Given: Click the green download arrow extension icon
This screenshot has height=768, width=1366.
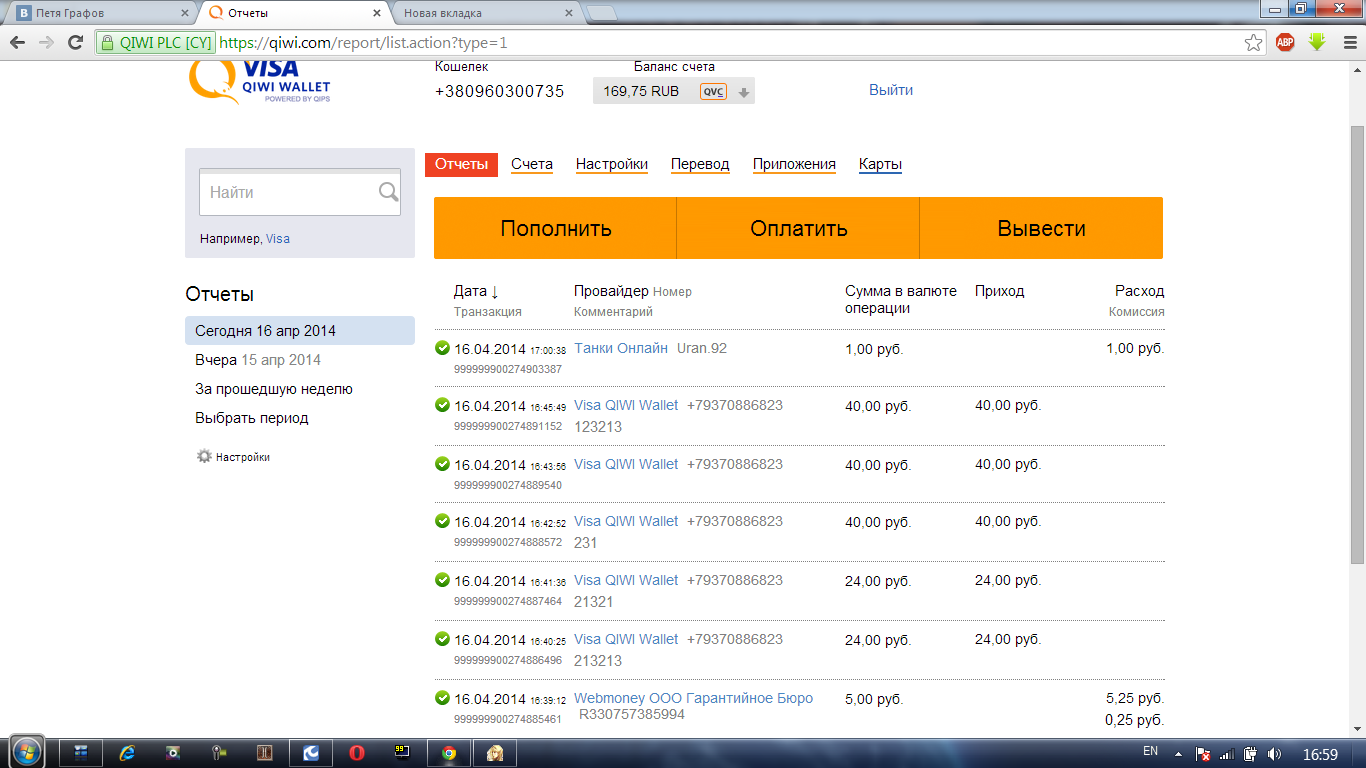Looking at the screenshot, I should [1317, 43].
